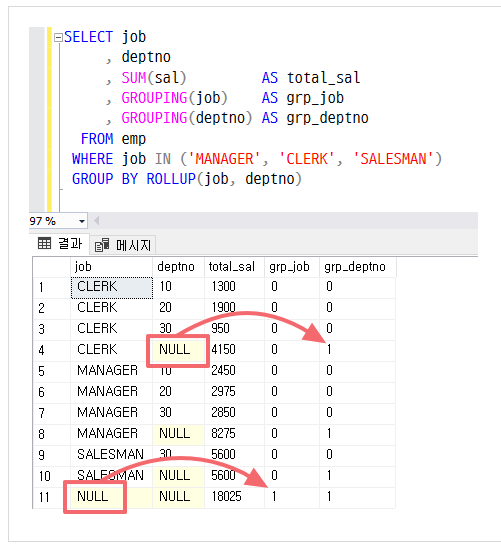This screenshot has width=501, height=555.
Task: Click the NULL deptno cell in row 10
Action: click(x=178, y=476)
